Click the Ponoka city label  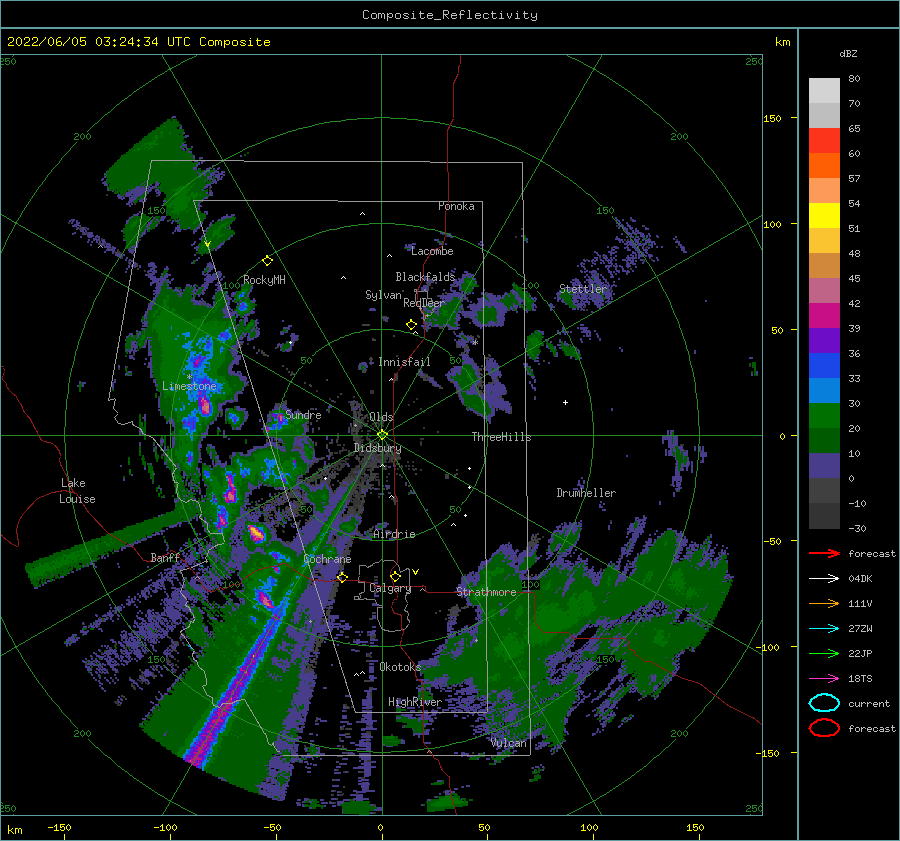click(x=456, y=206)
